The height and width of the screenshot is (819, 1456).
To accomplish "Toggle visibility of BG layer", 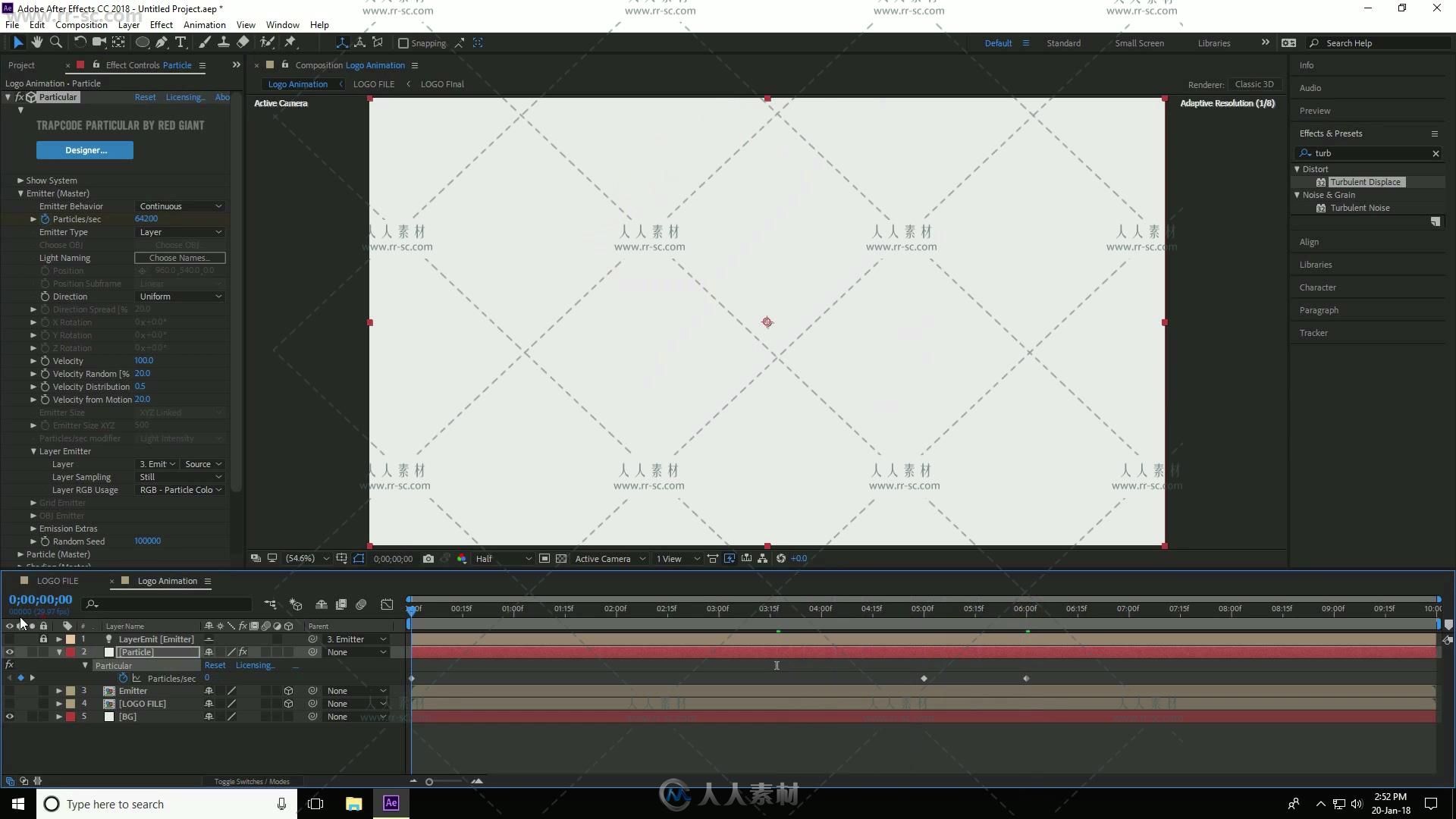I will [10, 716].
